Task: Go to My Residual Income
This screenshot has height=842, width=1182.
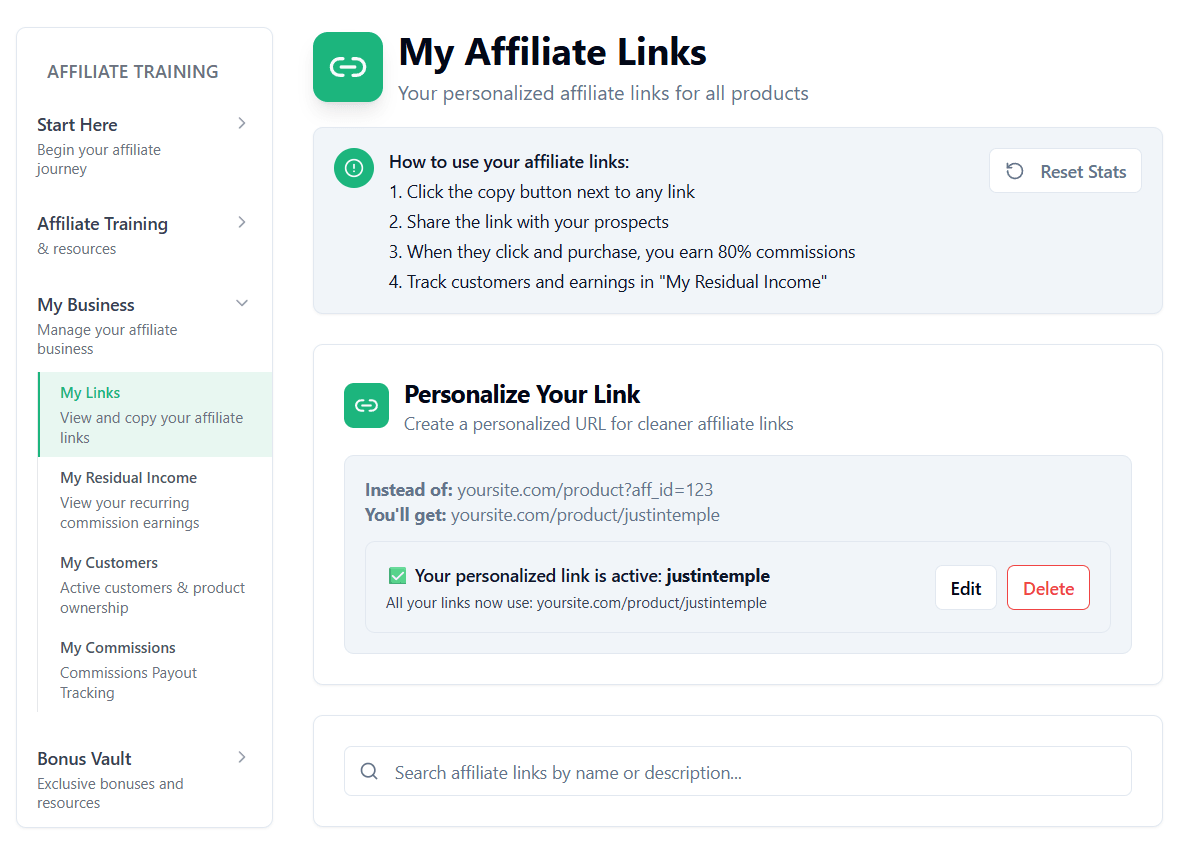Action: coord(128,478)
